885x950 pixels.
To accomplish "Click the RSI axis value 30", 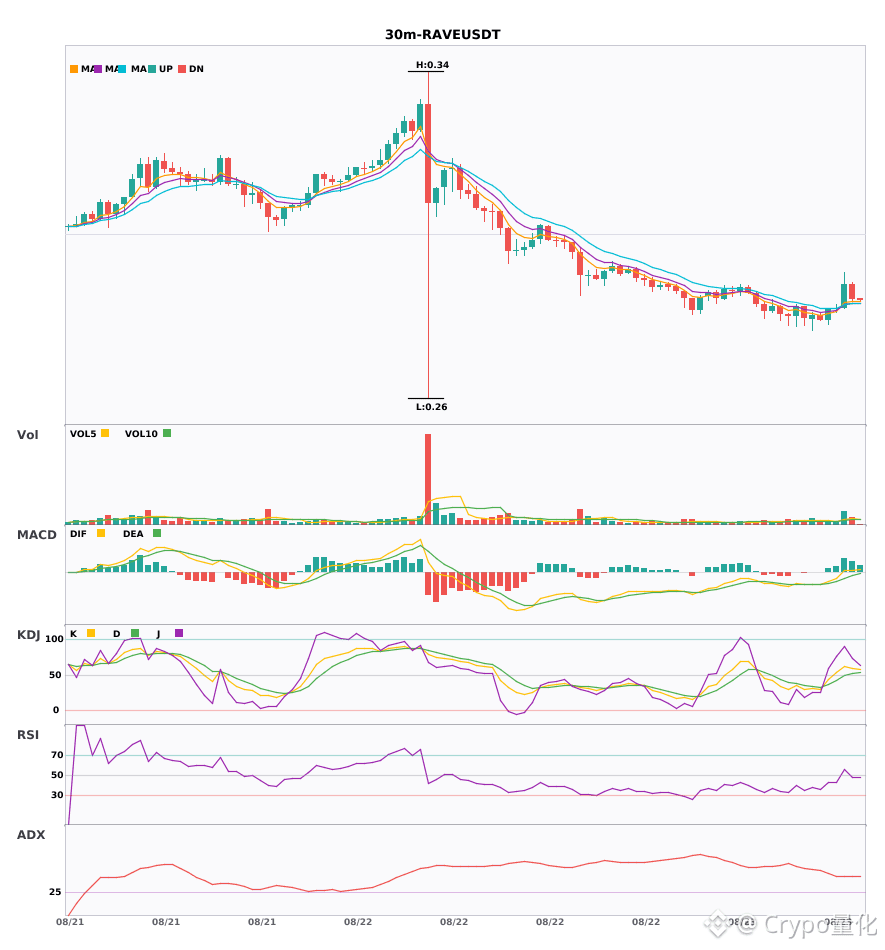I will click(57, 795).
